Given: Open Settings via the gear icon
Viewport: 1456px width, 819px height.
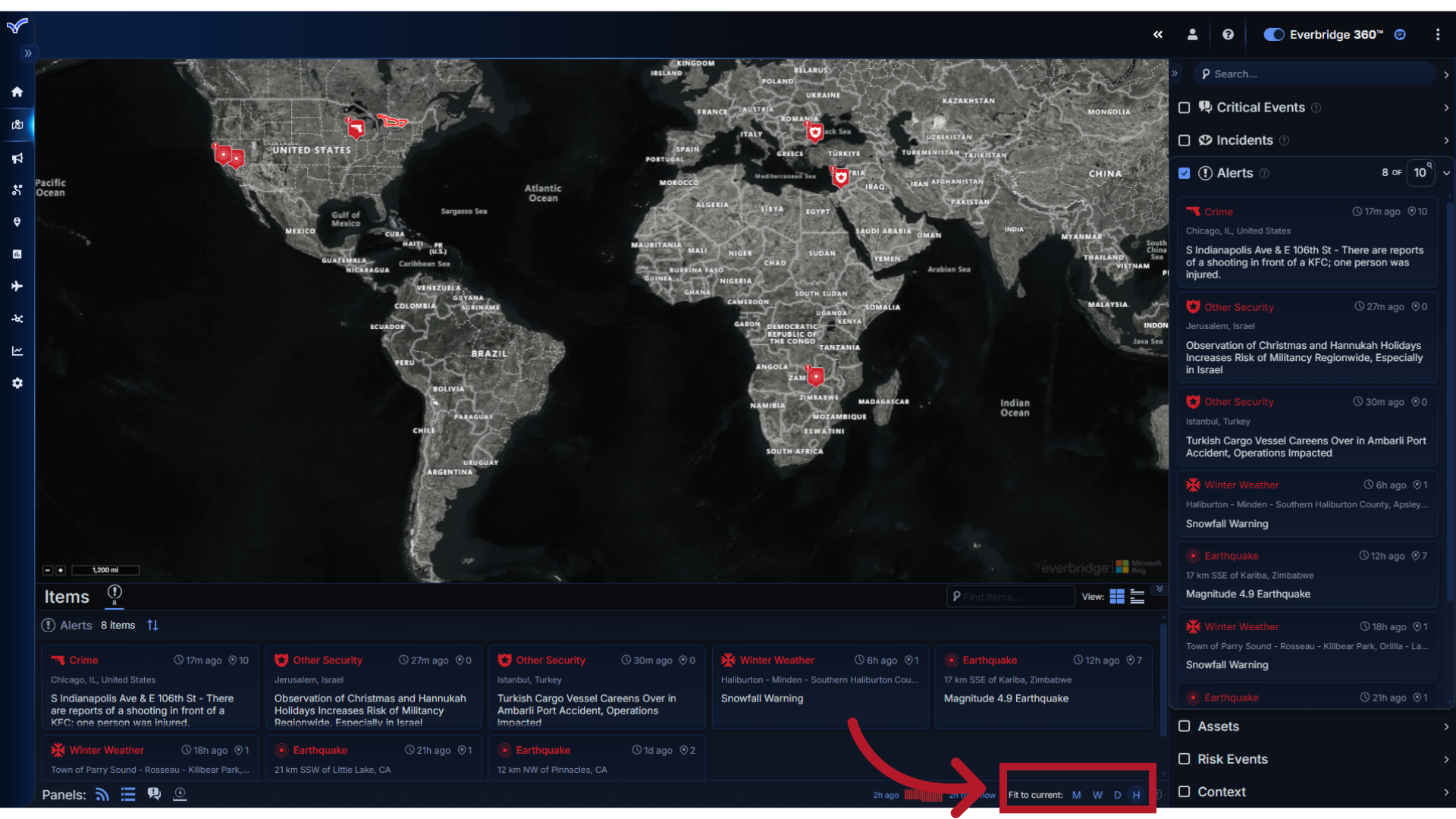Looking at the screenshot, I should pyautogui.click(x=17, y=383).
